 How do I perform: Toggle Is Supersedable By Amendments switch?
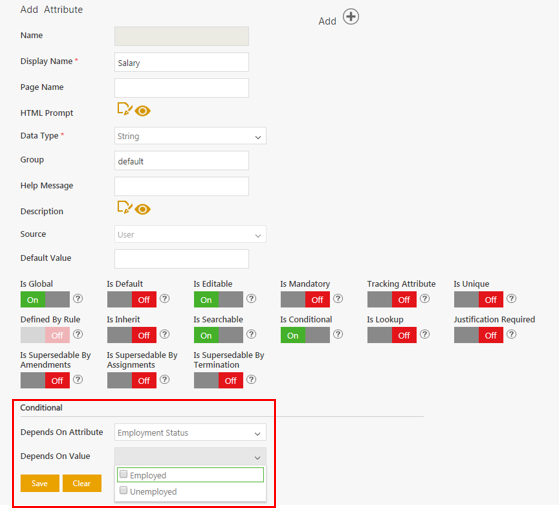45,380
